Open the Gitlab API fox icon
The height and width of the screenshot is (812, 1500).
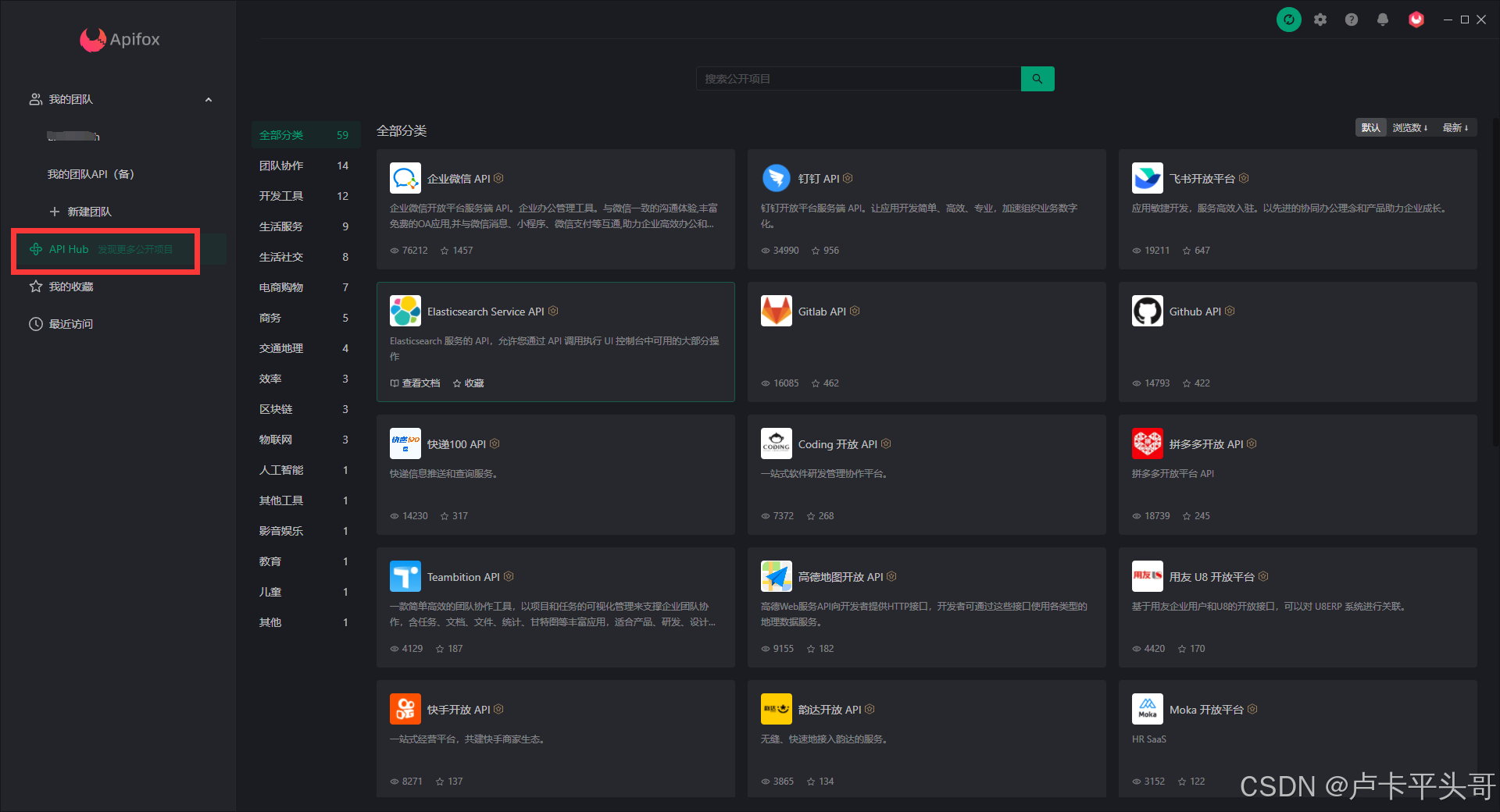pos(777,311)
